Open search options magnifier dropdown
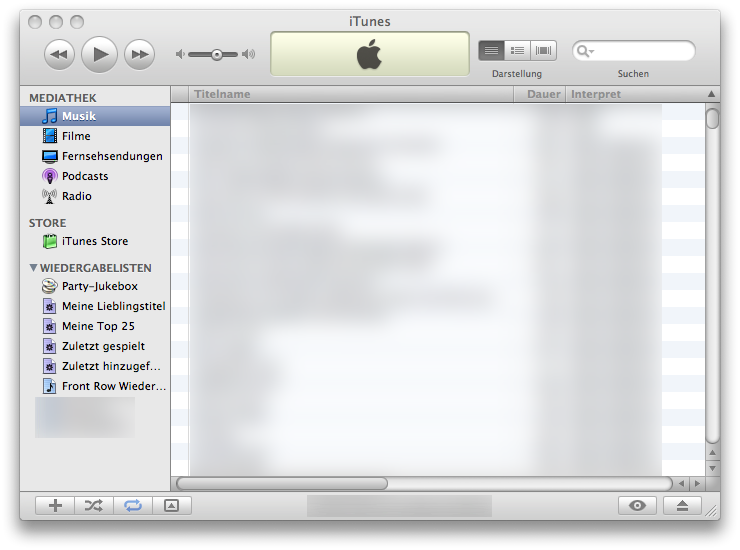The height and width of the screenshot is (550, 740). tap(585, 51)
